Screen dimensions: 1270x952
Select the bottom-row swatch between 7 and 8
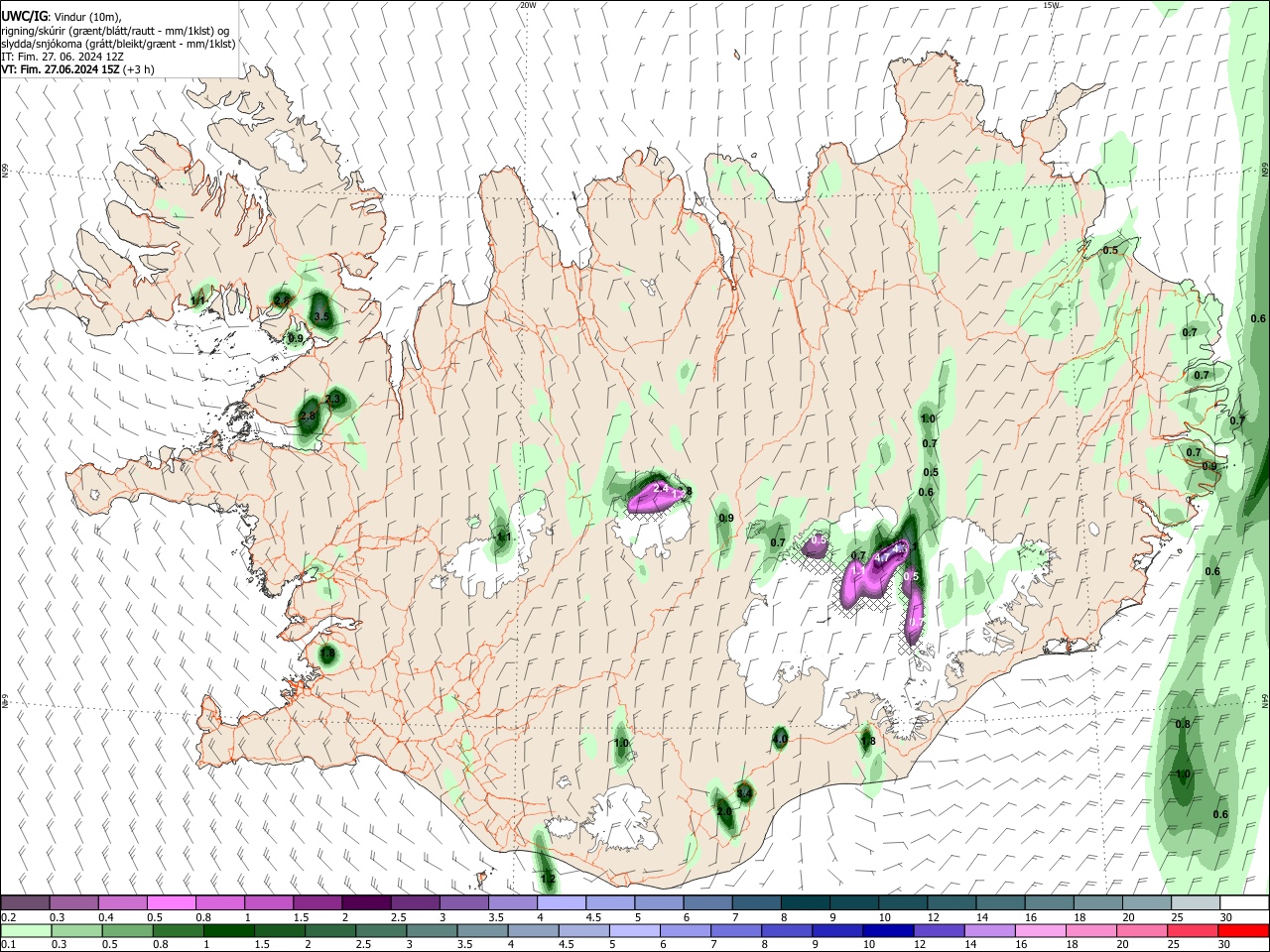pos(735,931)
